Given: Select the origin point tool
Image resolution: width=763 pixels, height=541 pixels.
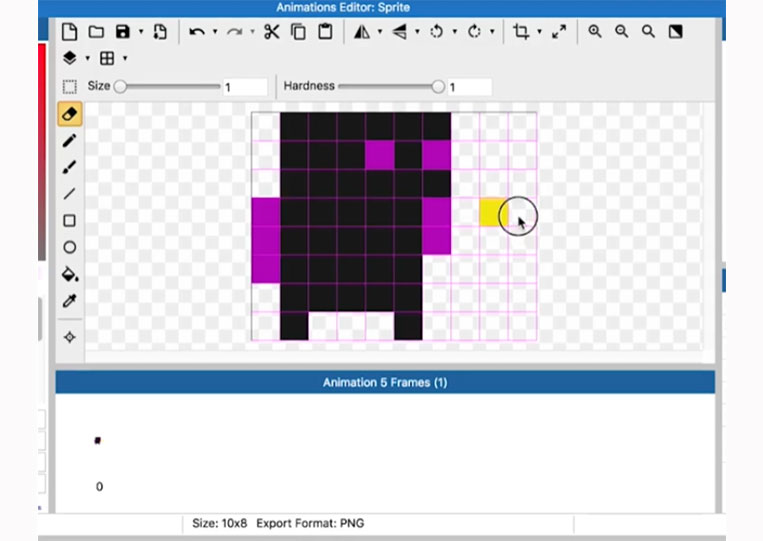Looking at the screenshot, I should [70, 337].
